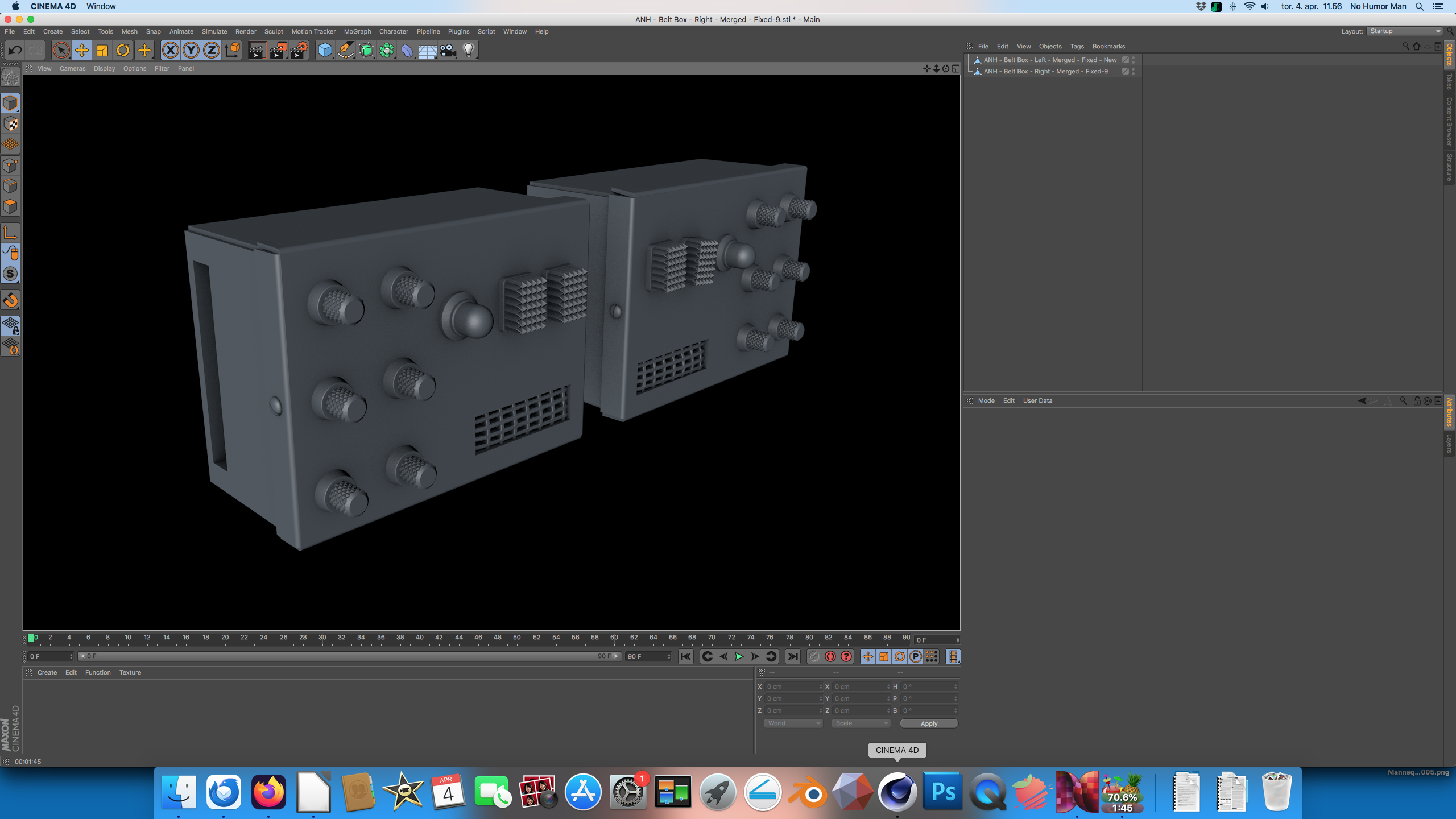Open the Layout Startup dropdown

pyautogui.click(x=1404, y=31)
